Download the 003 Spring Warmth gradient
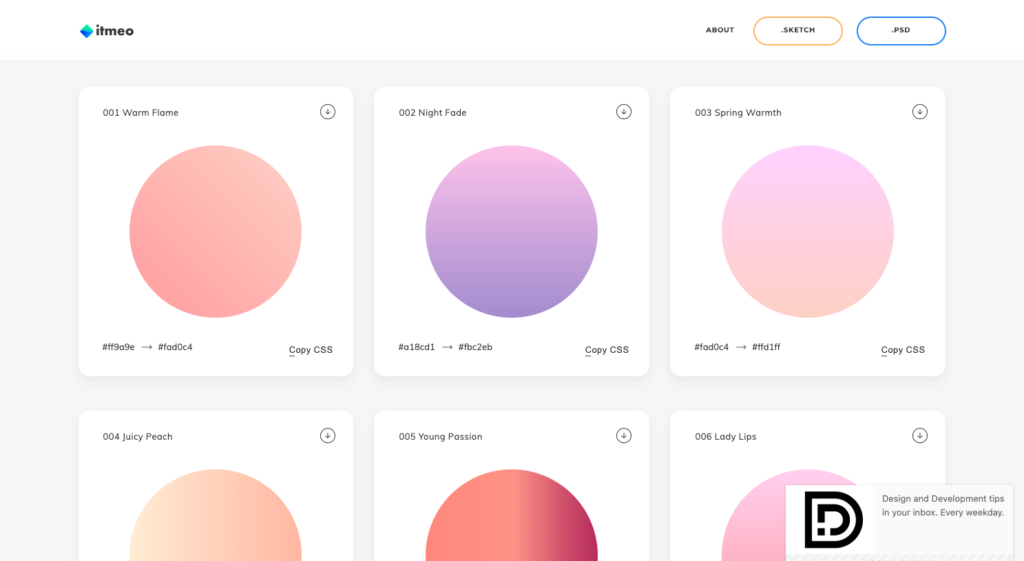 coord(920,112)
